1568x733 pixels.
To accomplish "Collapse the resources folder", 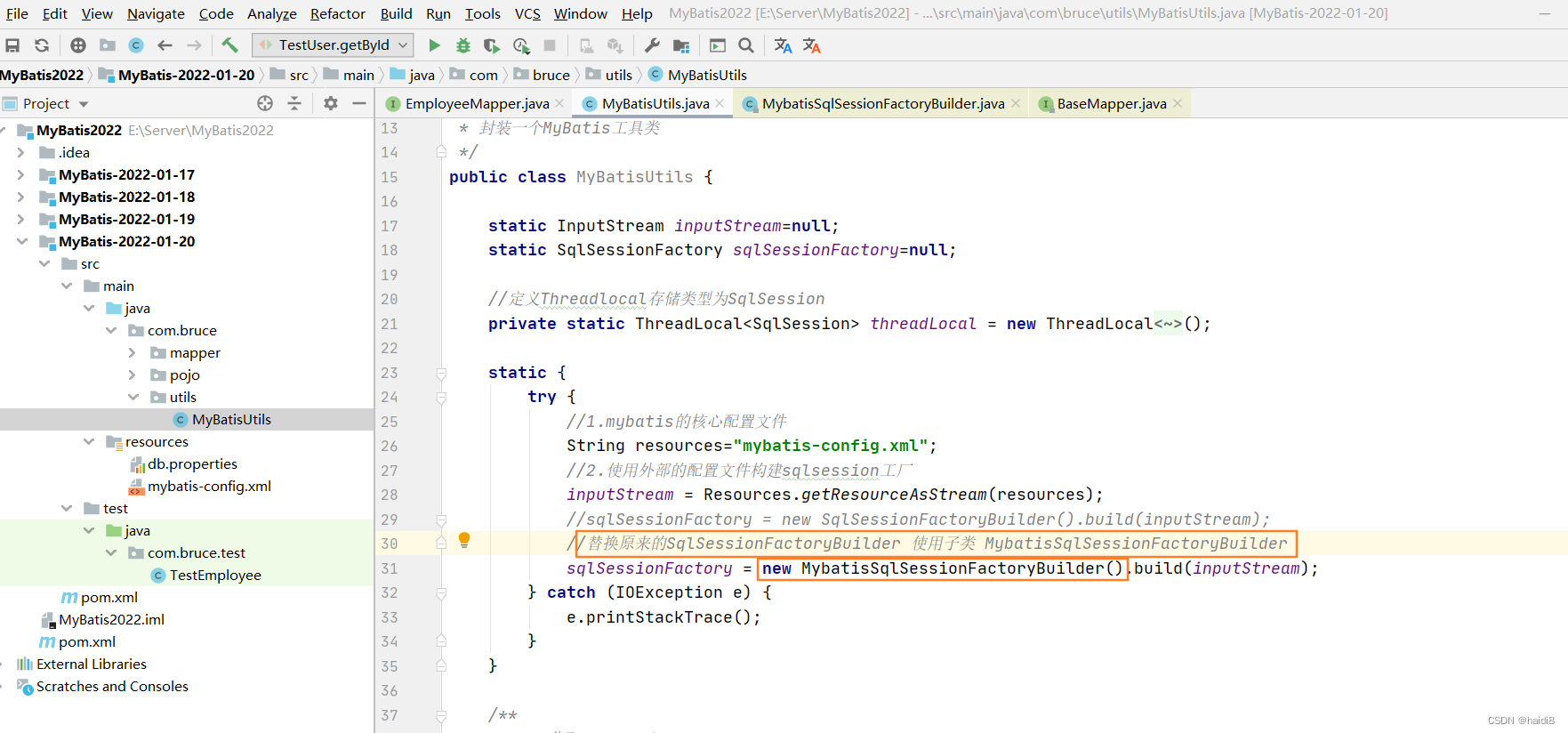I will (x=88, y=441).
